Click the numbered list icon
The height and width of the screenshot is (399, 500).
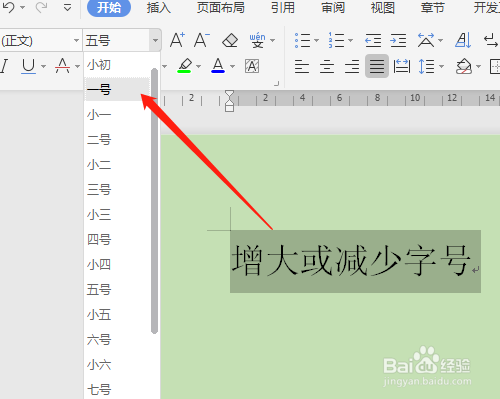[x=336, y=40]
